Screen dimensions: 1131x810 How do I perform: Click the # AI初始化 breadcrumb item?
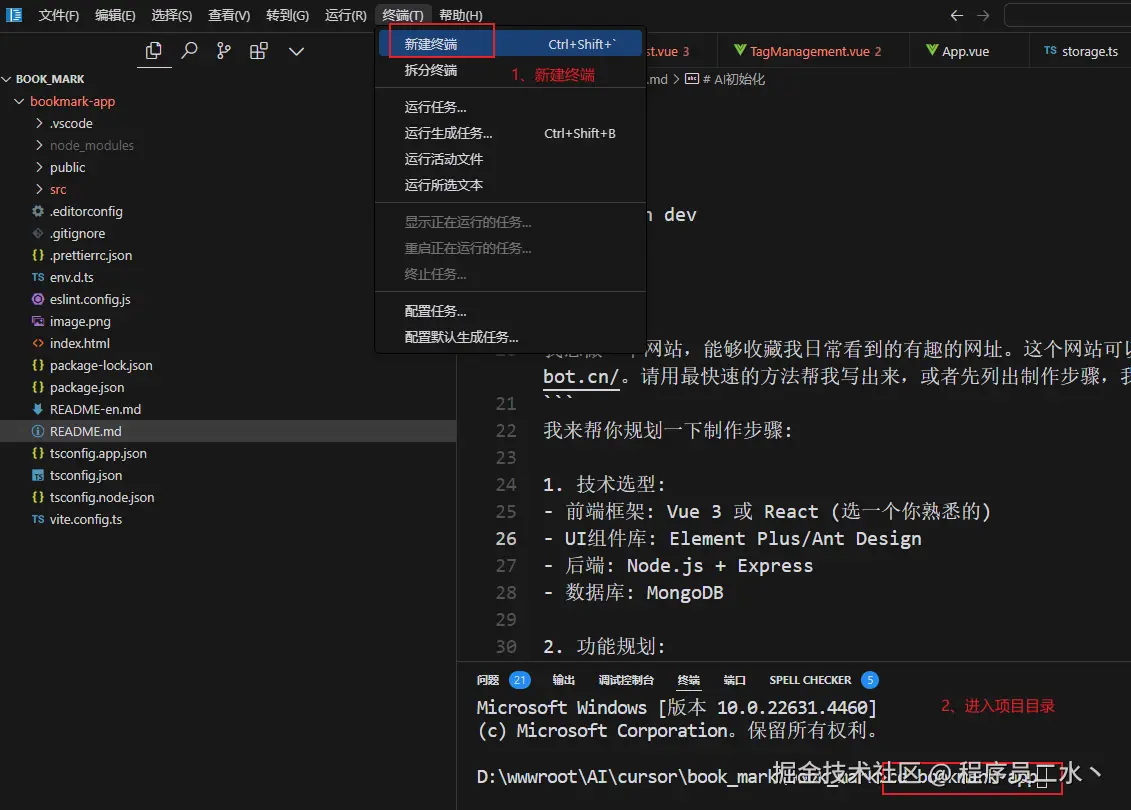coord(734,79)
